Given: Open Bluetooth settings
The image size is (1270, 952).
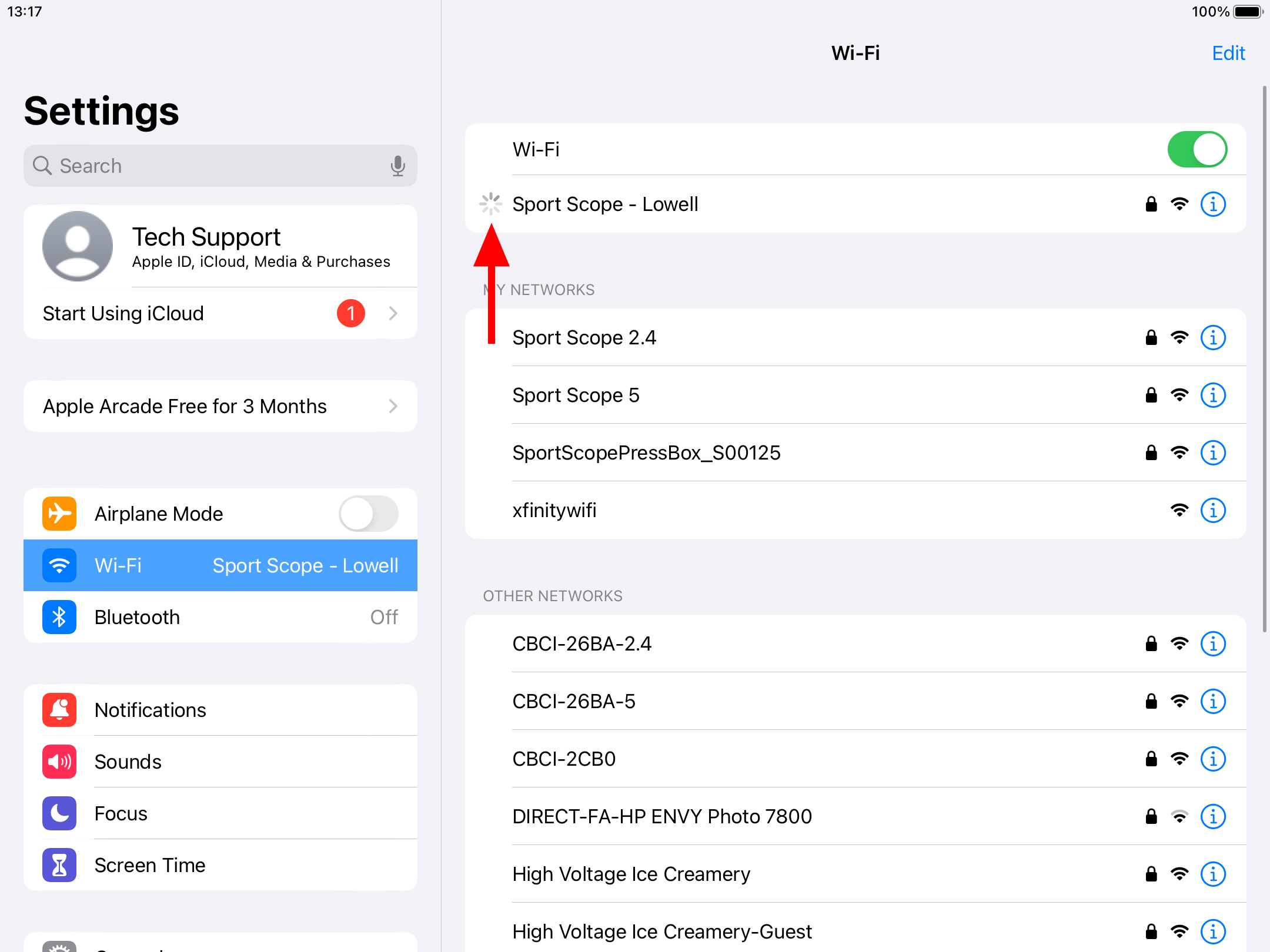Looking at the screenshot, I should click(x=220, y=617).
